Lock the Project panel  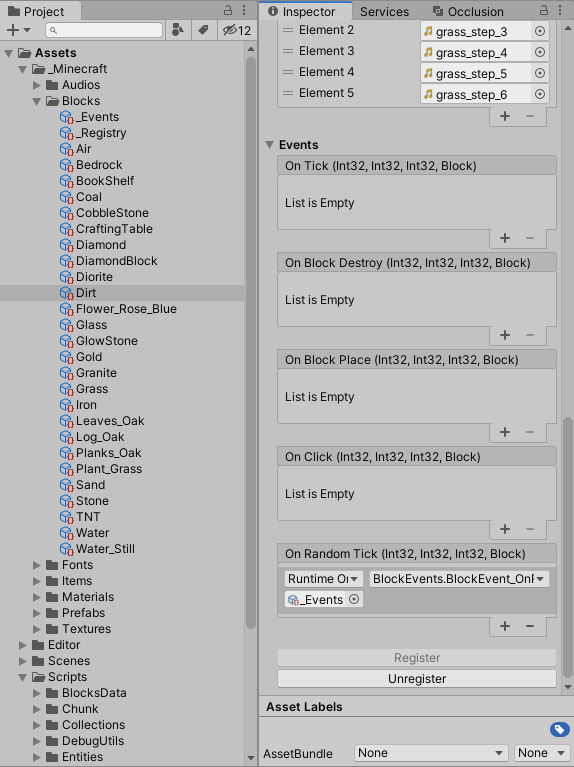(x=228, y=10)
